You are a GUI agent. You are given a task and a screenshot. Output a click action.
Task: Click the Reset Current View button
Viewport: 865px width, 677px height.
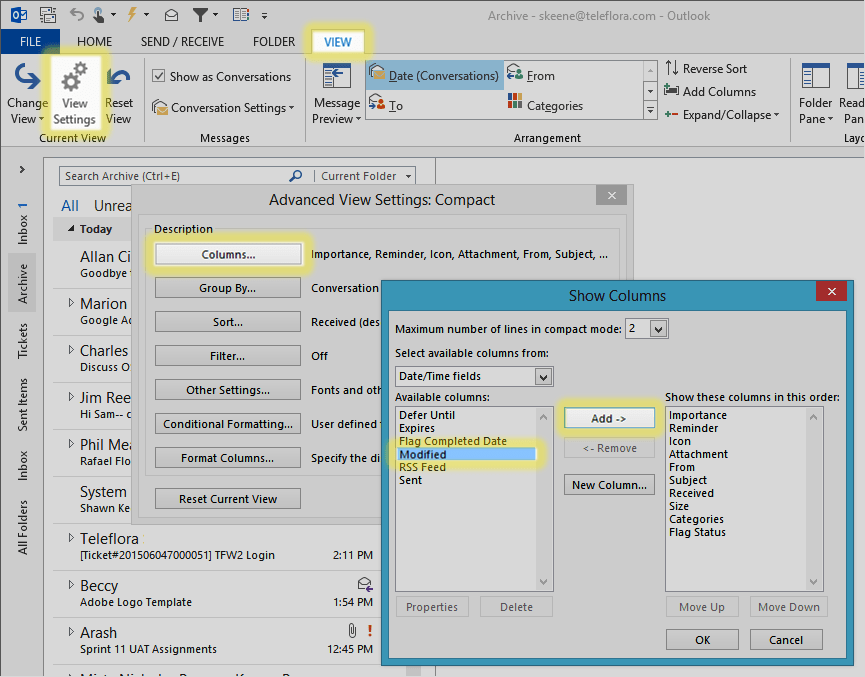[228, 499]
